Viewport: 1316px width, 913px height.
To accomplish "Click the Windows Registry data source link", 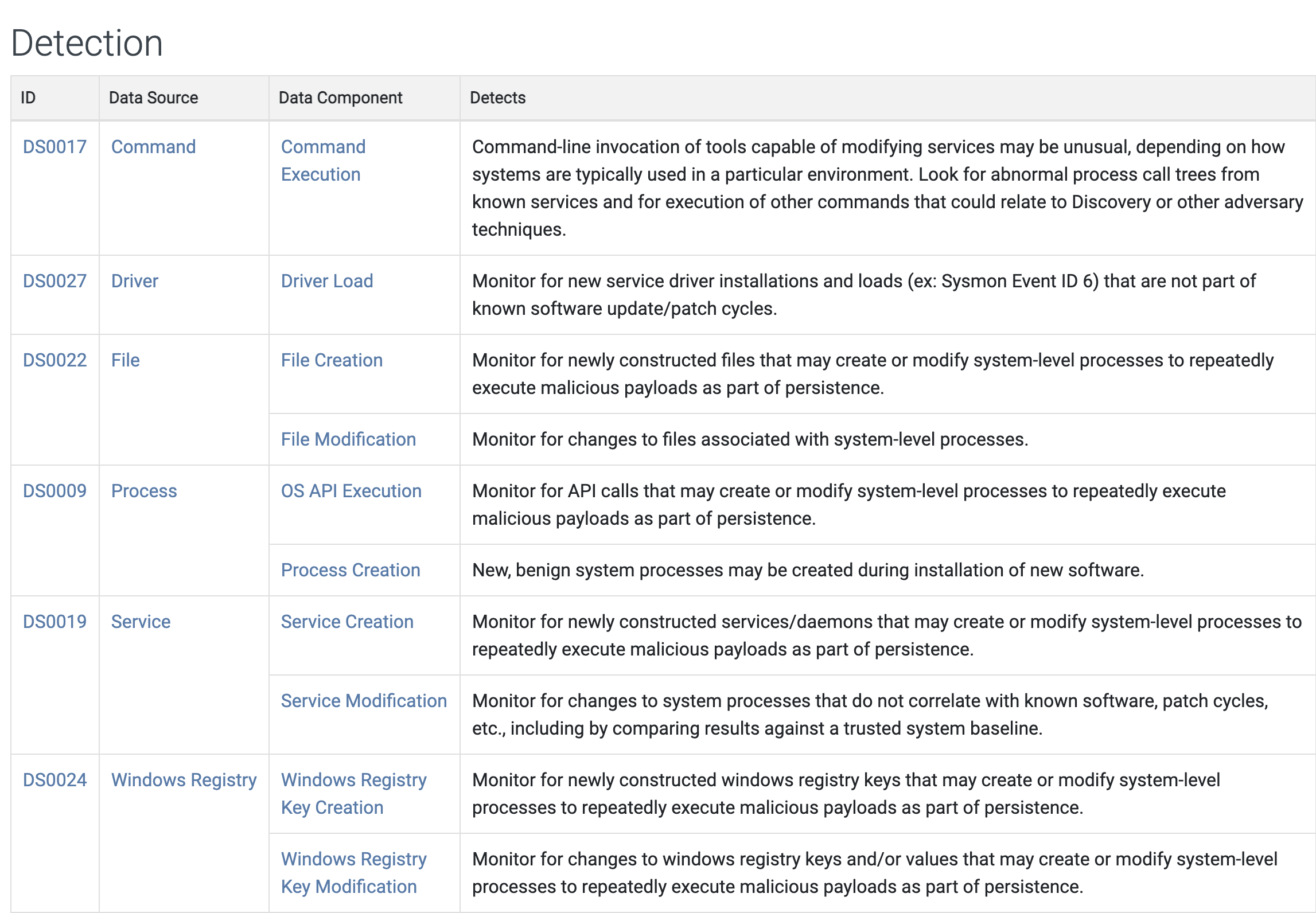I will point(184,780).
